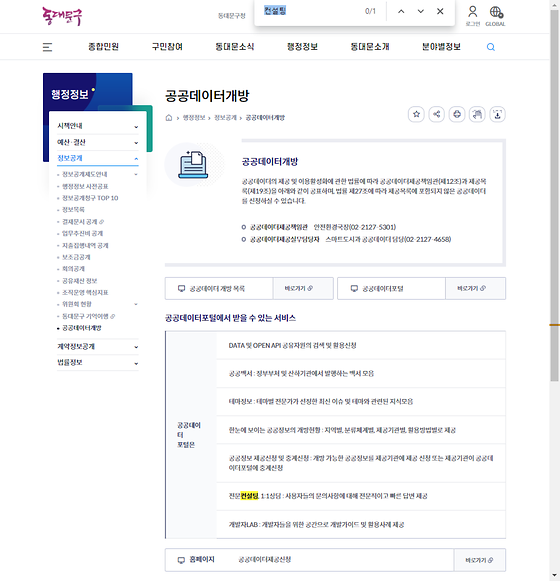Viewport: 560px width, 581px height.
Task: Click the 'DATA 및 OPEN API' row text
Action: click(x=292, y=345)
